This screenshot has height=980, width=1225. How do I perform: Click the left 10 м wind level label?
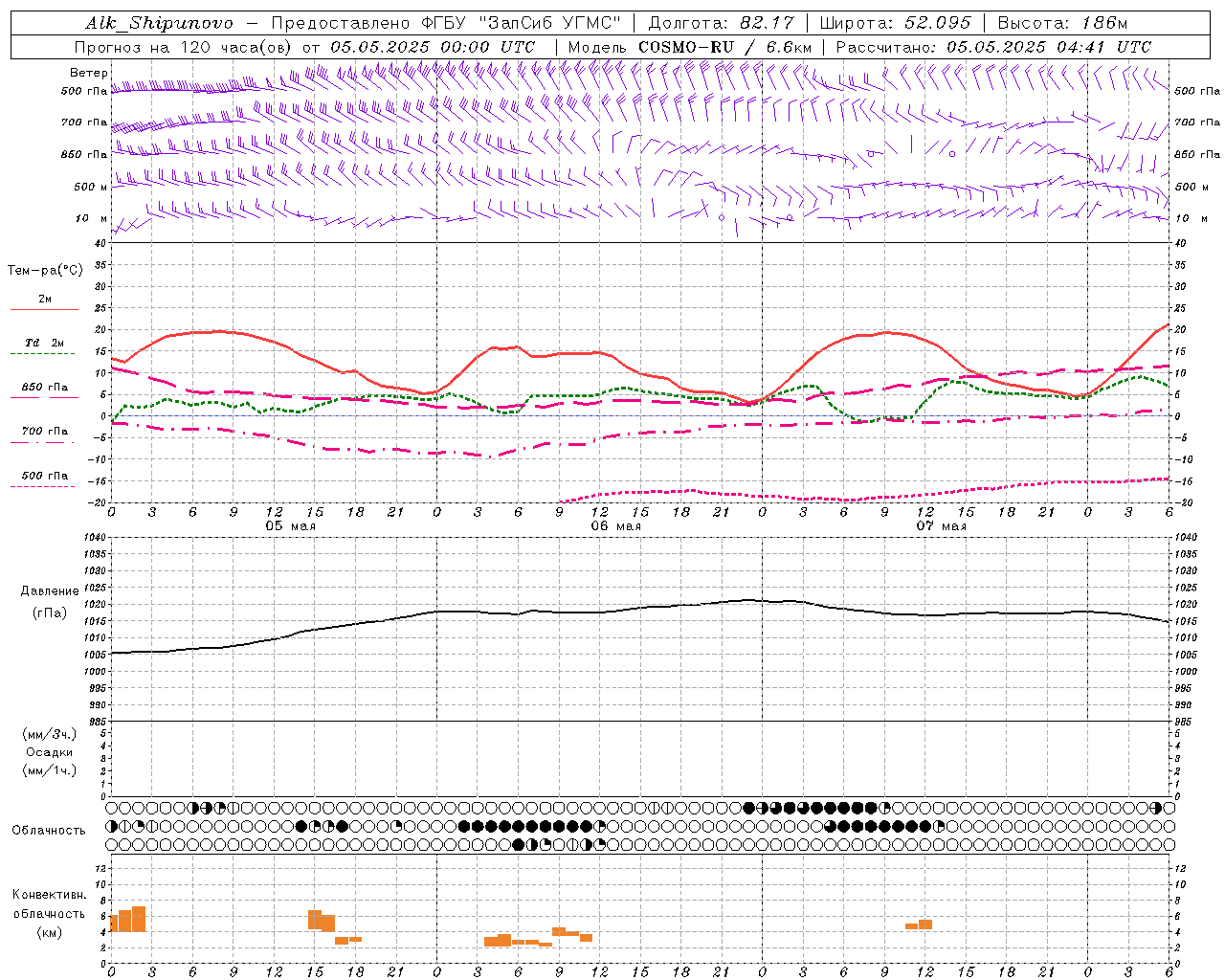[91, 218]
